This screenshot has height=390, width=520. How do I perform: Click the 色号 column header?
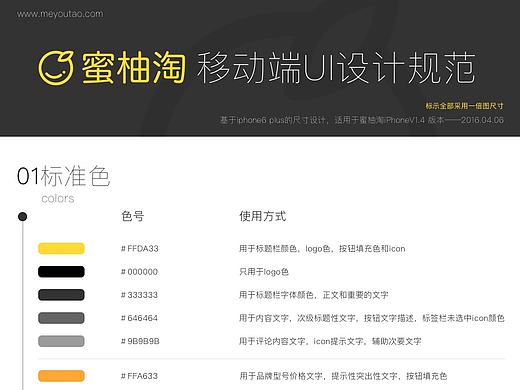click(x=133, y=216)
